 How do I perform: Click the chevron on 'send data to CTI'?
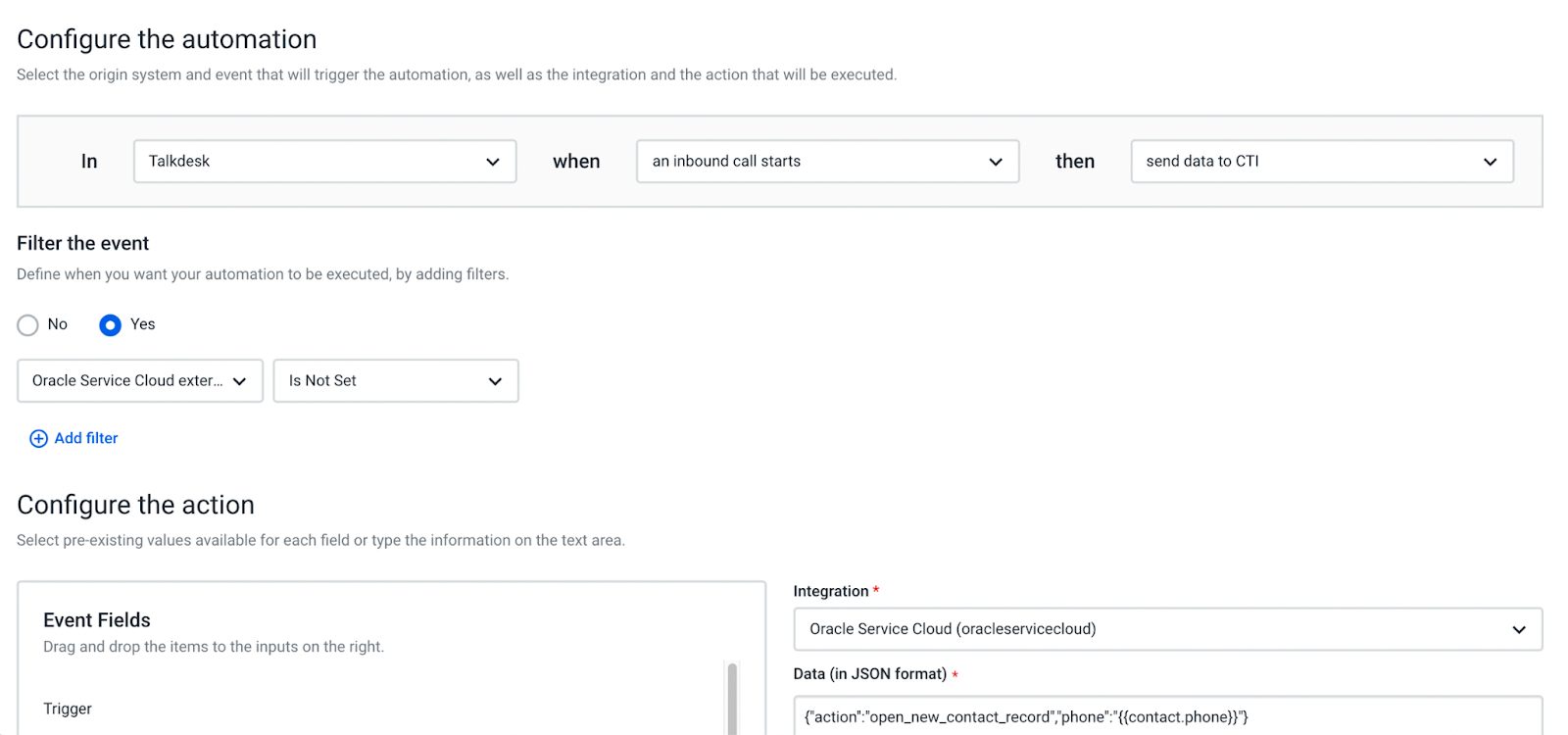point(1491,162)
